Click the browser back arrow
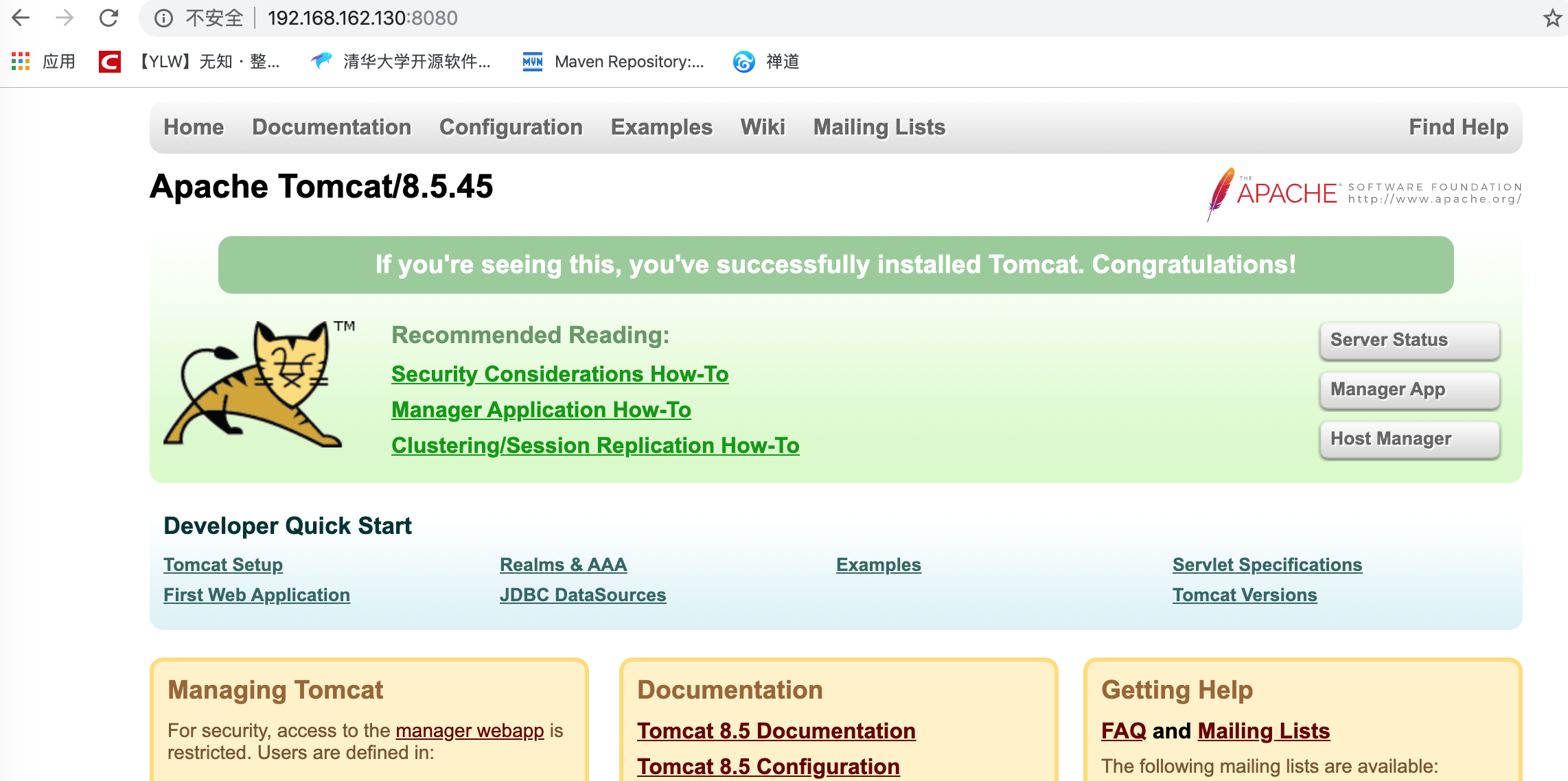The image size is (1568, 781). pyautogui.click(x=21, y=18)
